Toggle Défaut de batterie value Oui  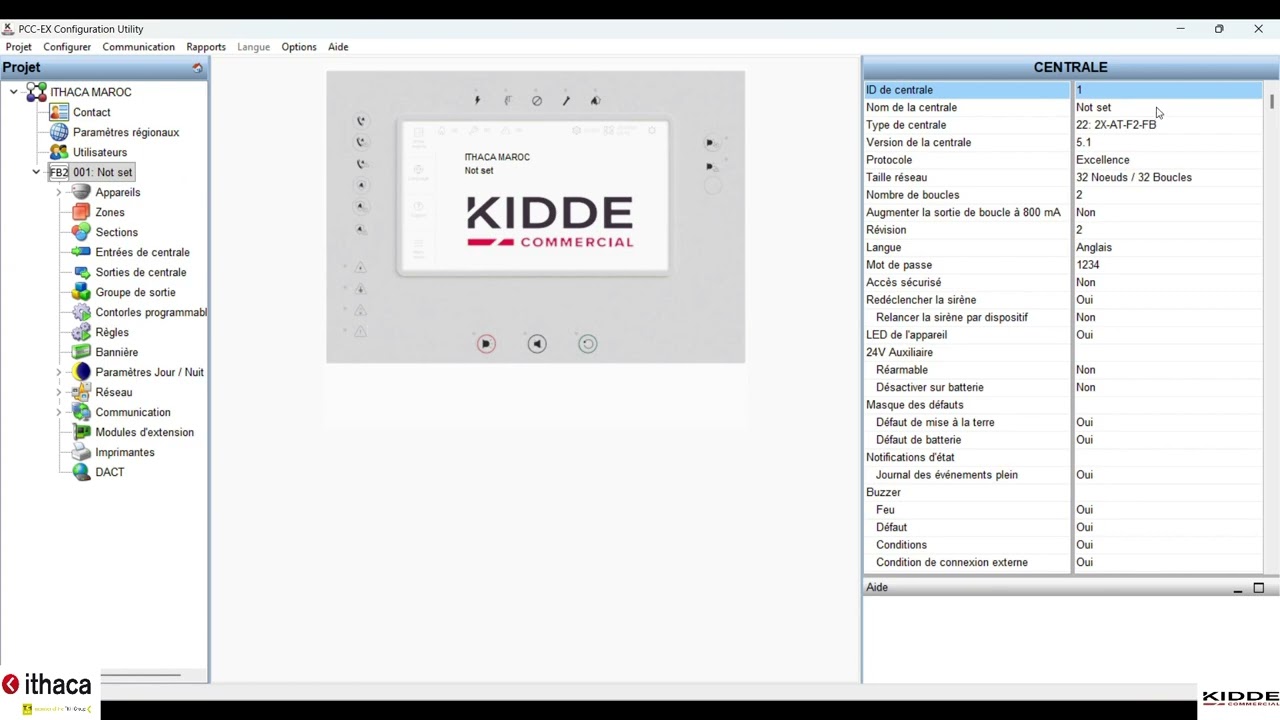point(1168,440)
